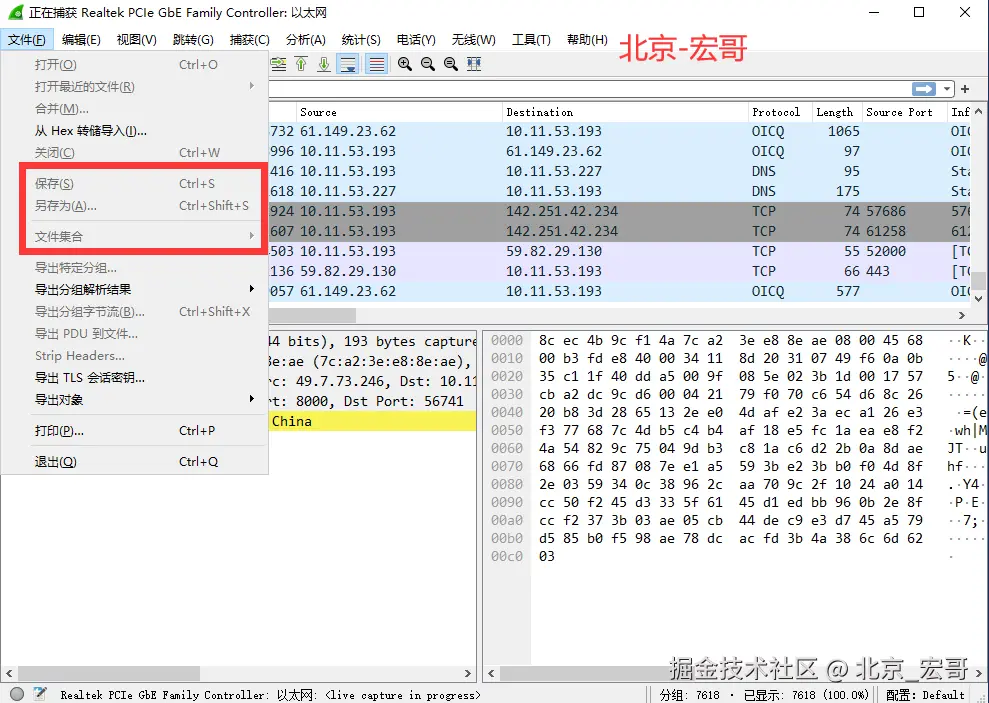Image resolution: width=989 pixels, height=703 pixels.
Task: Sort by the Source Port column header
Action: (904, 112)
